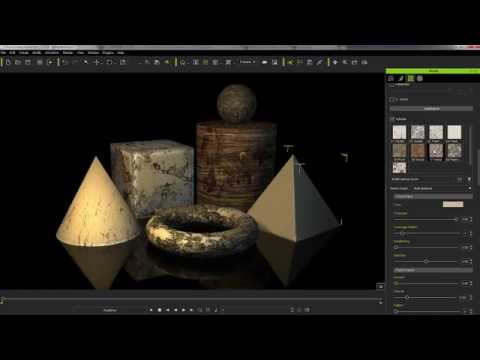Open the beige color swatch picker
The width and height of the screenshot is (480, 360).
point(453,204)
